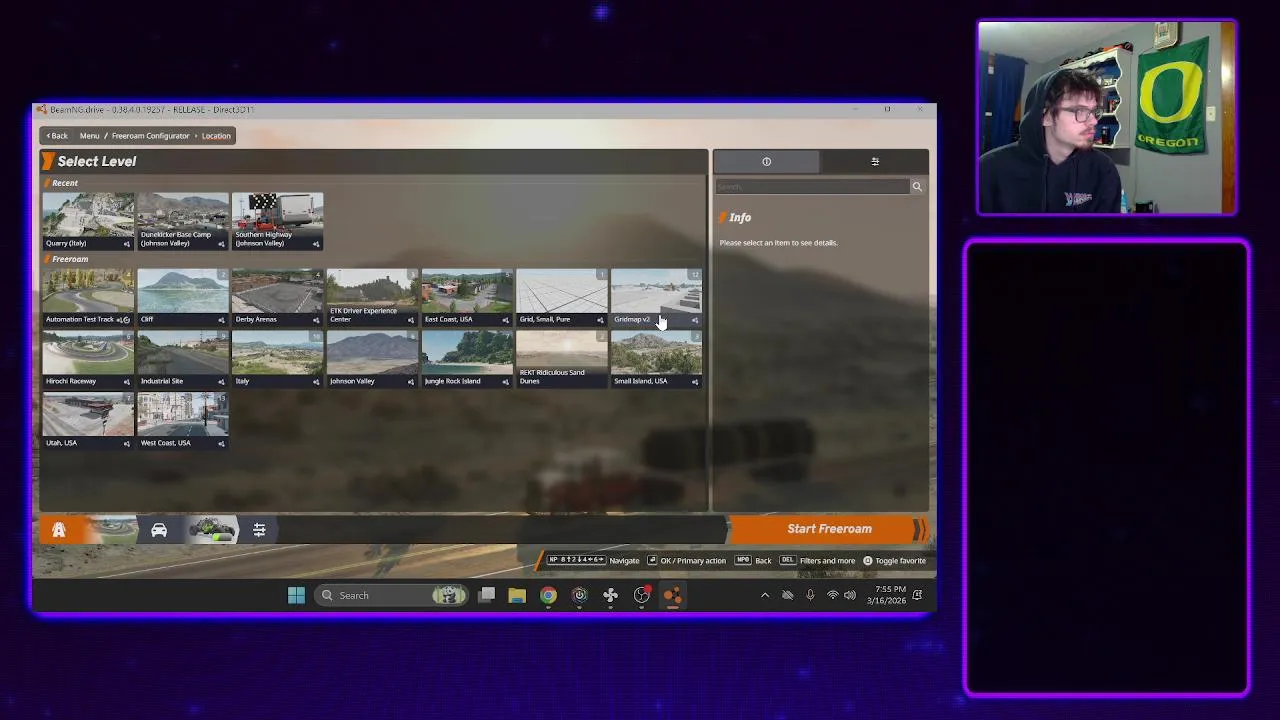Open the Windows Start menu
This screenshot has height=720, width=1280.
point(296,596)
